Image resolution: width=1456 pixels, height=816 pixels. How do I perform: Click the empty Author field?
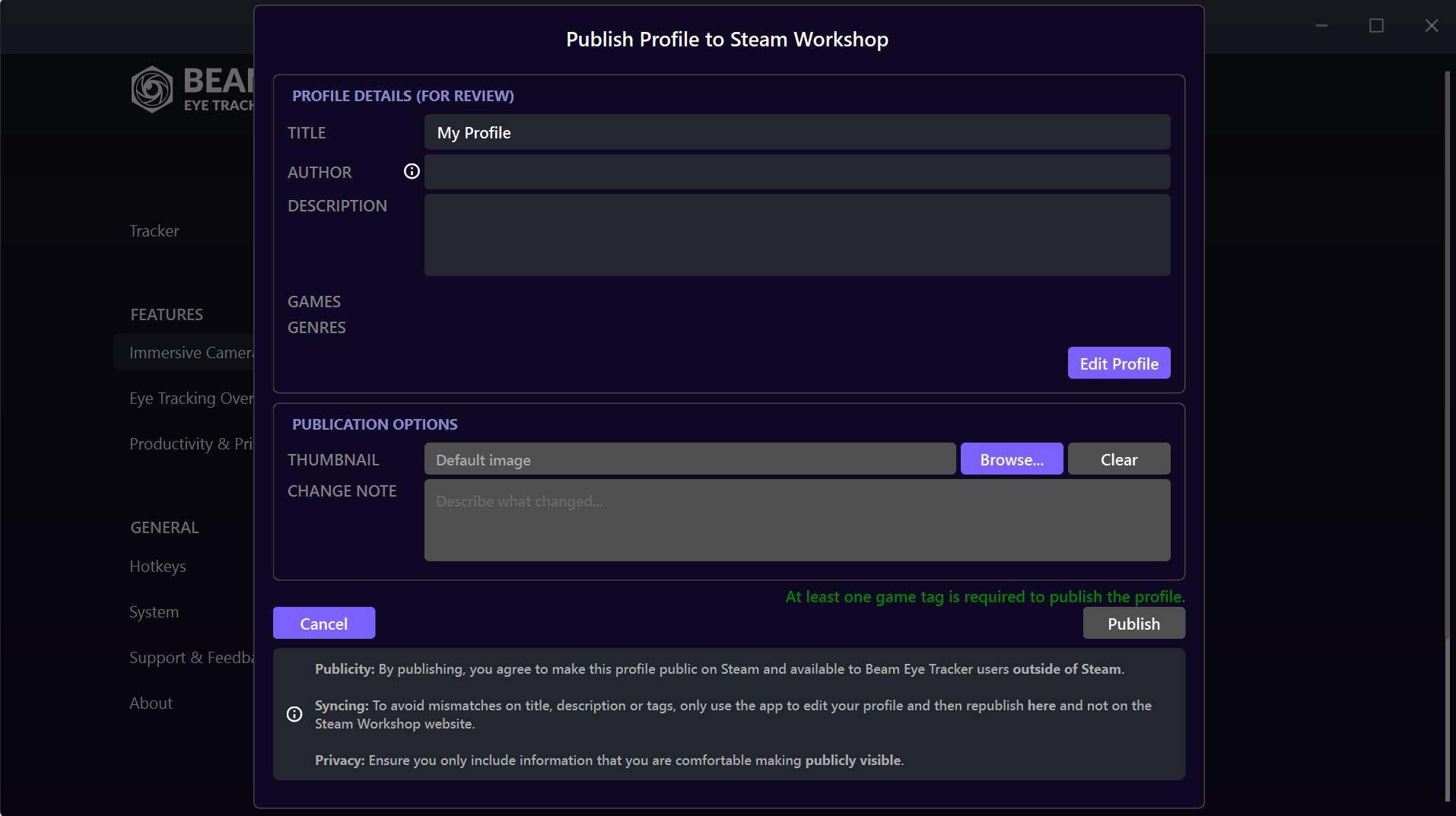797,172
